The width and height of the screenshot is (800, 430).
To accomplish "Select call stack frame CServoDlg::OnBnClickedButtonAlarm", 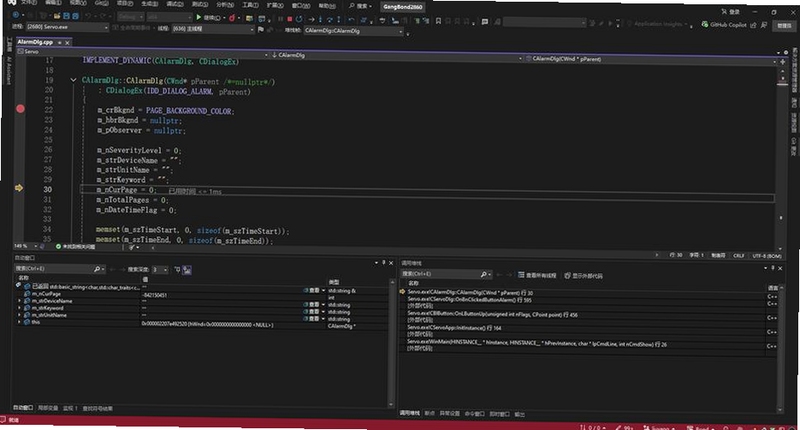I will pos(587,300).
